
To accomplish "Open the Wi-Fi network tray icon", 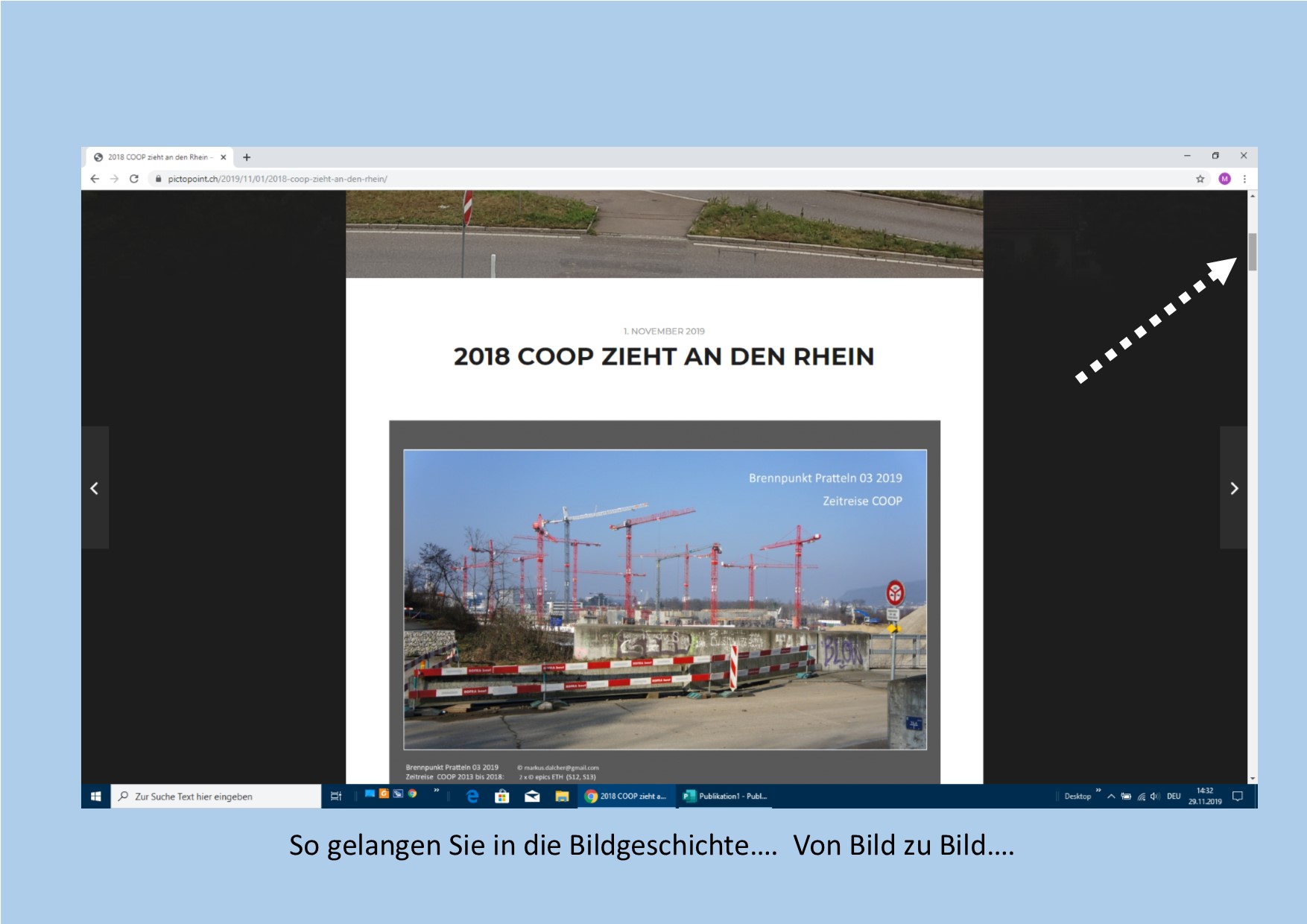I will (1141, 797).
